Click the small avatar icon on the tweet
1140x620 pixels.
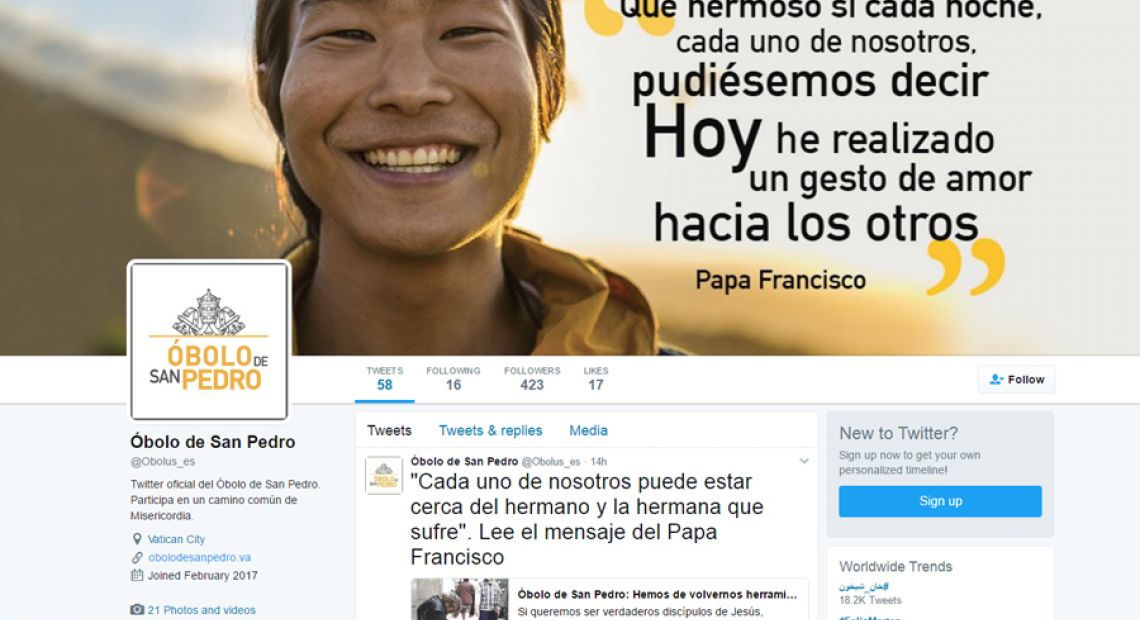tap(383, 475)
